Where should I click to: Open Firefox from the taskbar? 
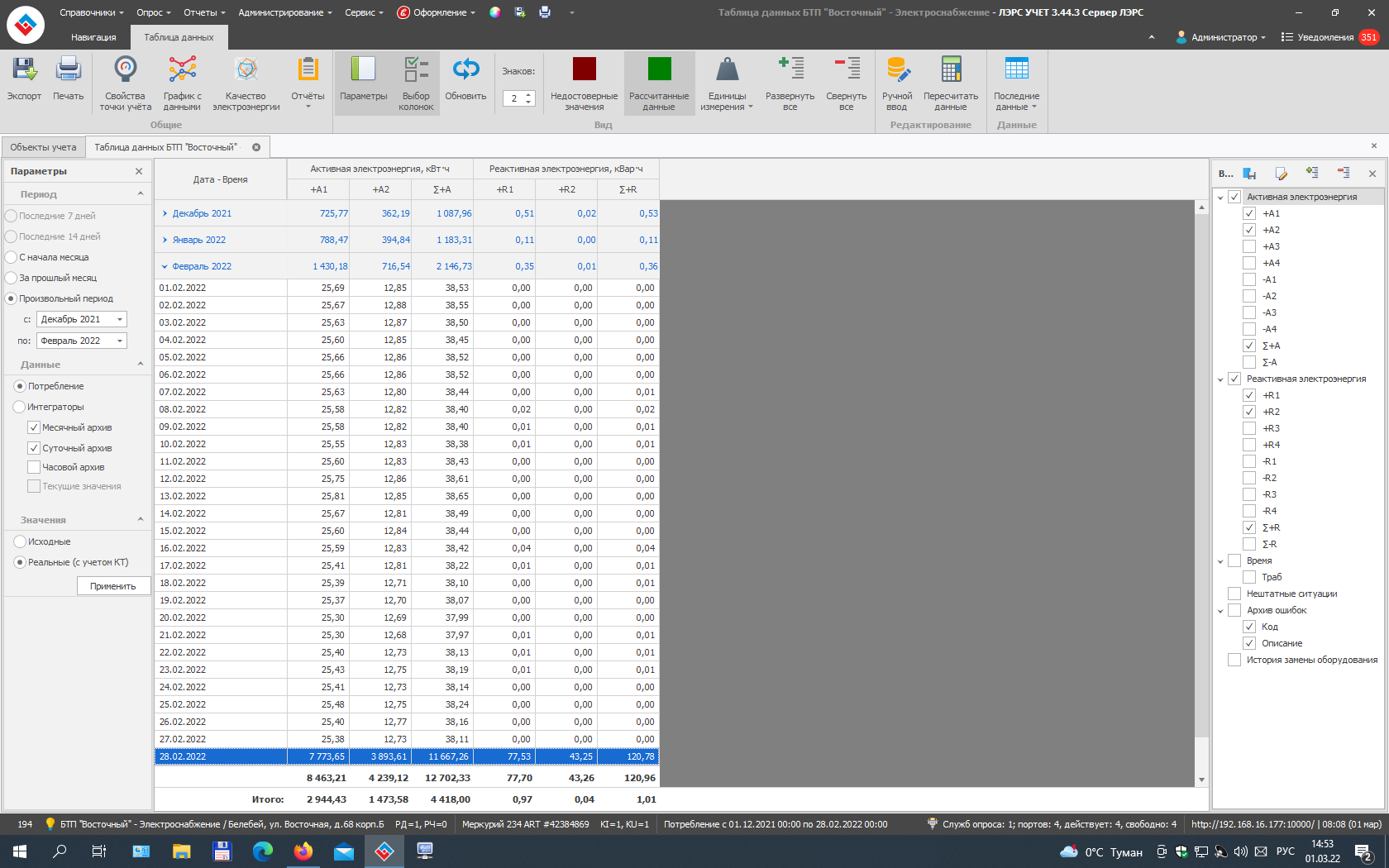pos(303,851)
